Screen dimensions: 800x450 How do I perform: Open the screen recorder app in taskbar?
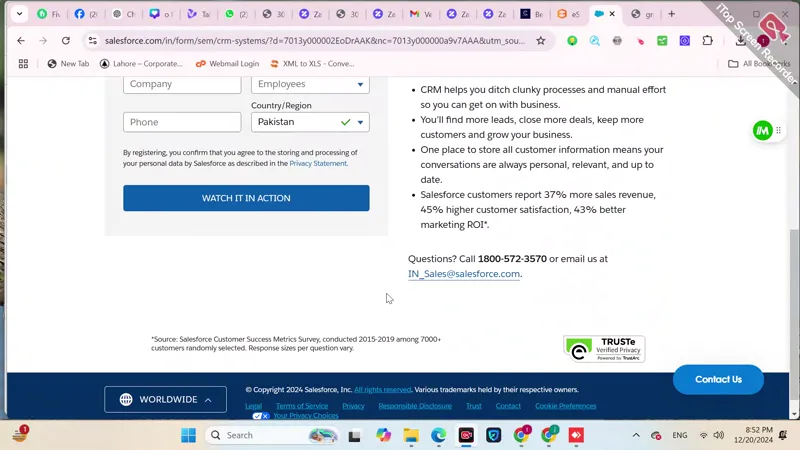pyautogui.click(x=466, y=435)
